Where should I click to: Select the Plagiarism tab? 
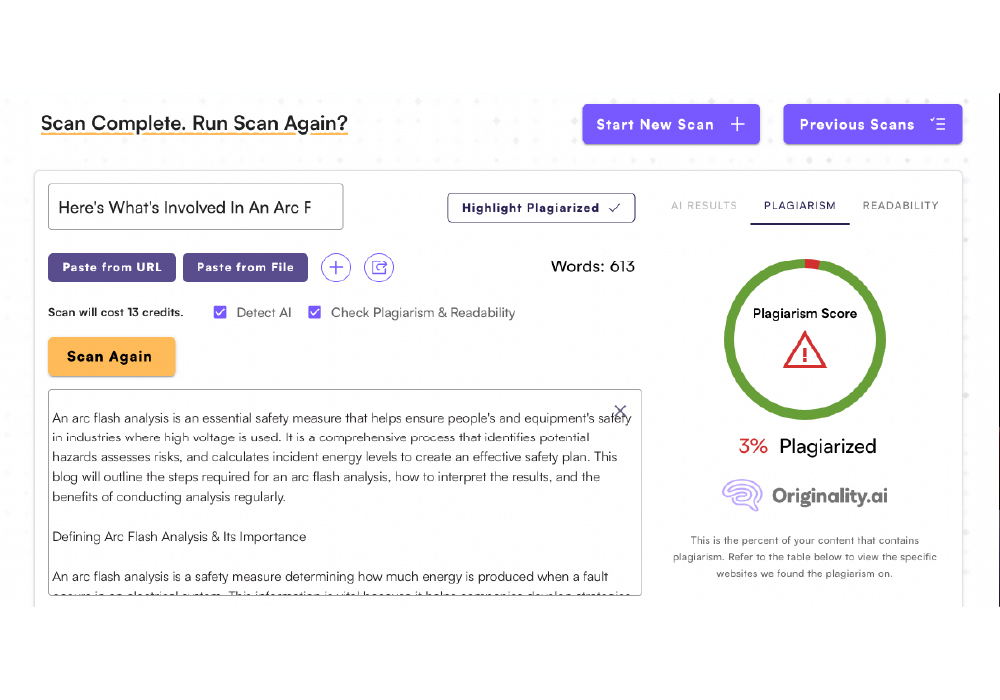point(799,205)
